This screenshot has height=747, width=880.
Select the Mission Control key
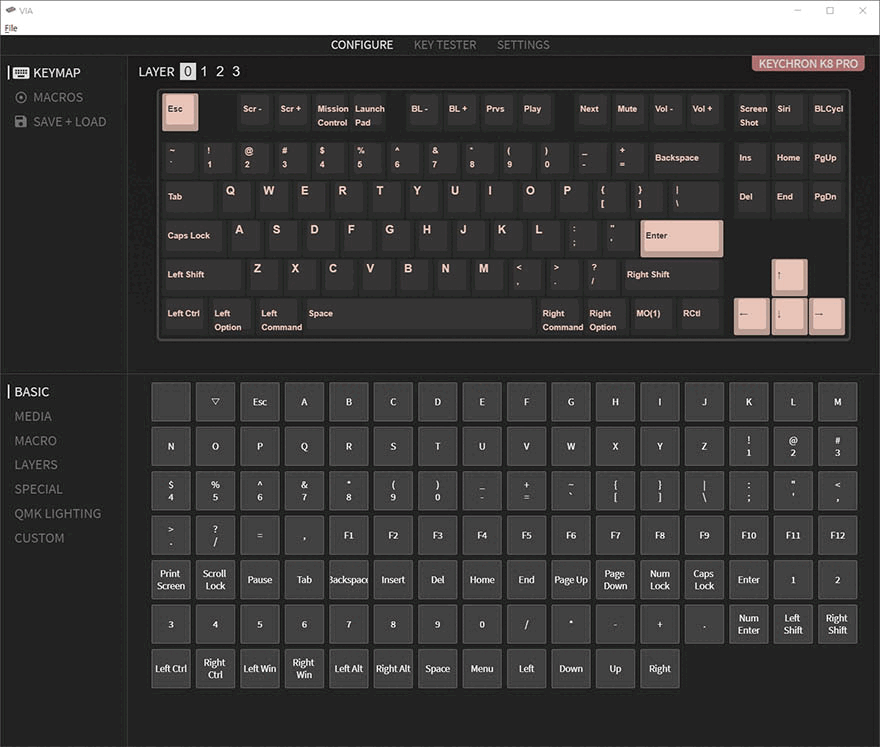point(332,112)
